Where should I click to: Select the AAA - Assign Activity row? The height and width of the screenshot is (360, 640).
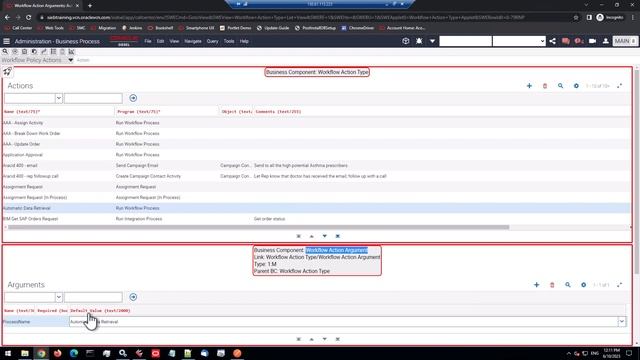pos(316,123)
